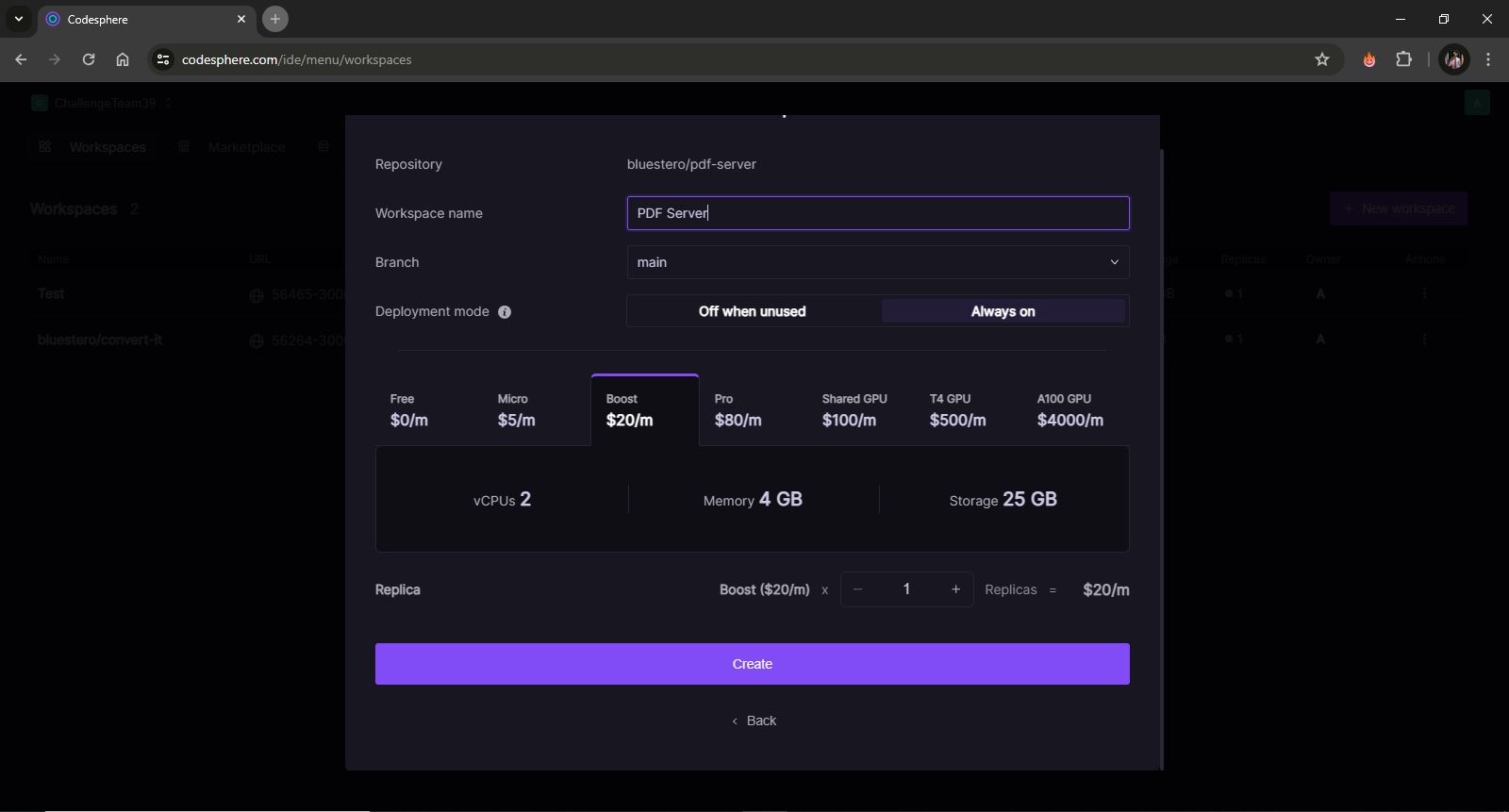Click New workspace button behind dialog
The width and height of the screenshot is (1509, 812).
pos(1399,208)
